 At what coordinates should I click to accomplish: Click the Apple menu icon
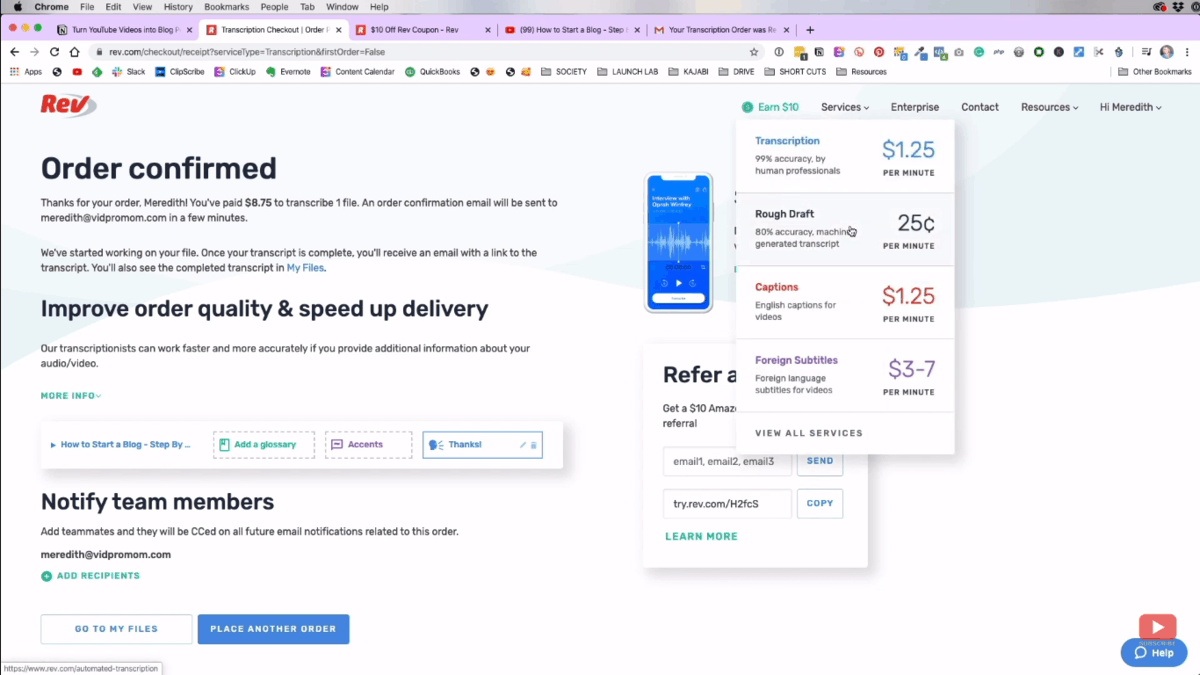point(16,7)
